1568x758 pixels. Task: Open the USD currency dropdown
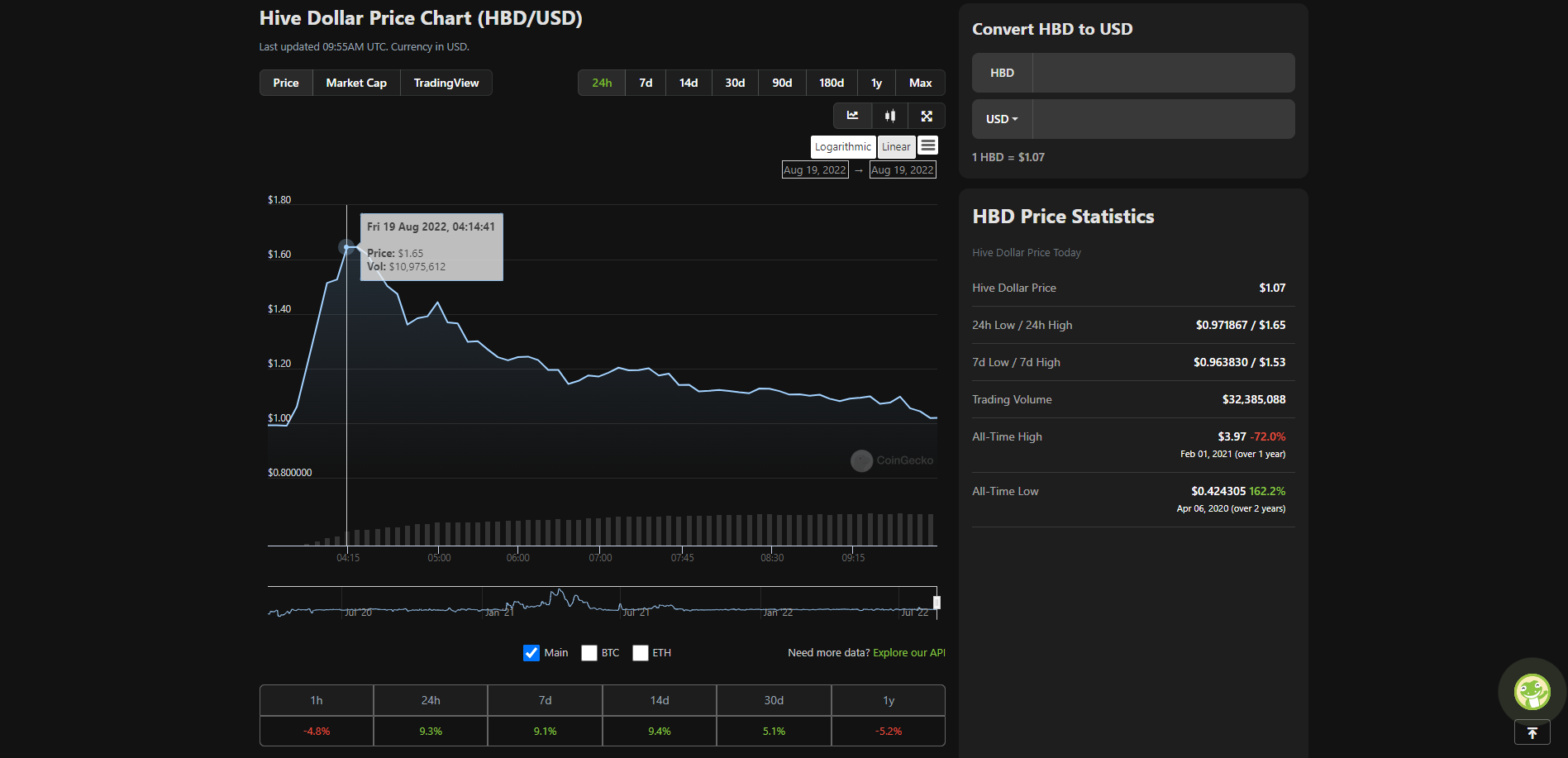tap(1002, 119)
